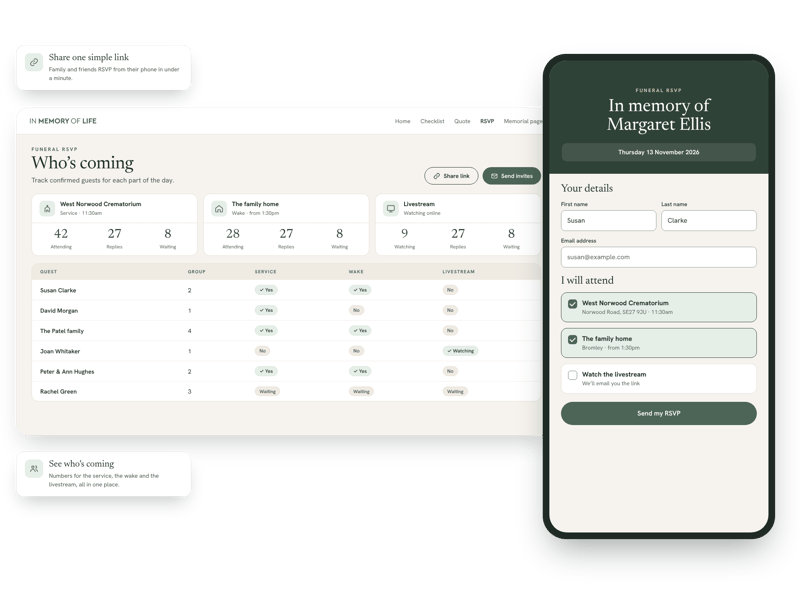Click Rachel Green's livestream Waiting badge
The width and height of the screenshot is (800, 593).
(455, 391)
